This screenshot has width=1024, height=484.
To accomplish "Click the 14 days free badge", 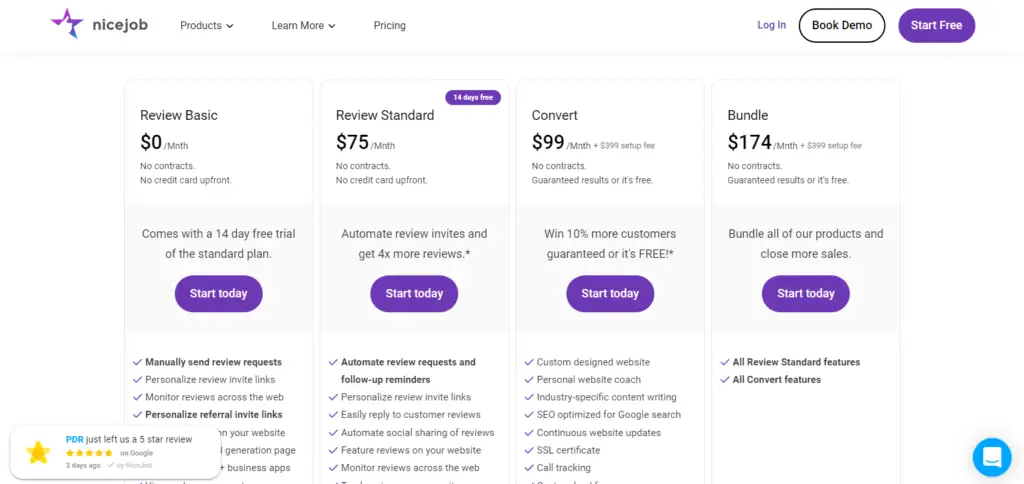I will [x=473, y=97].
